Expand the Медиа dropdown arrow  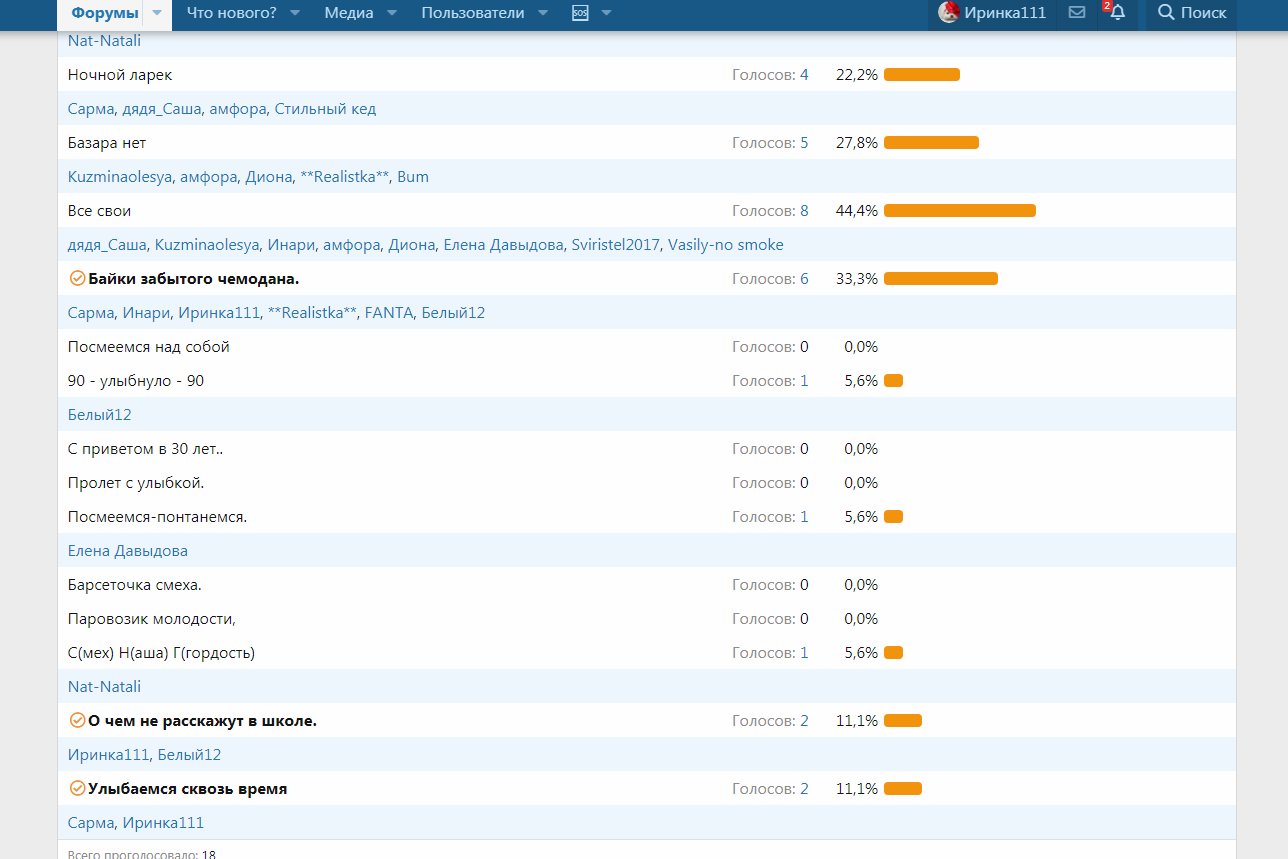392,13
